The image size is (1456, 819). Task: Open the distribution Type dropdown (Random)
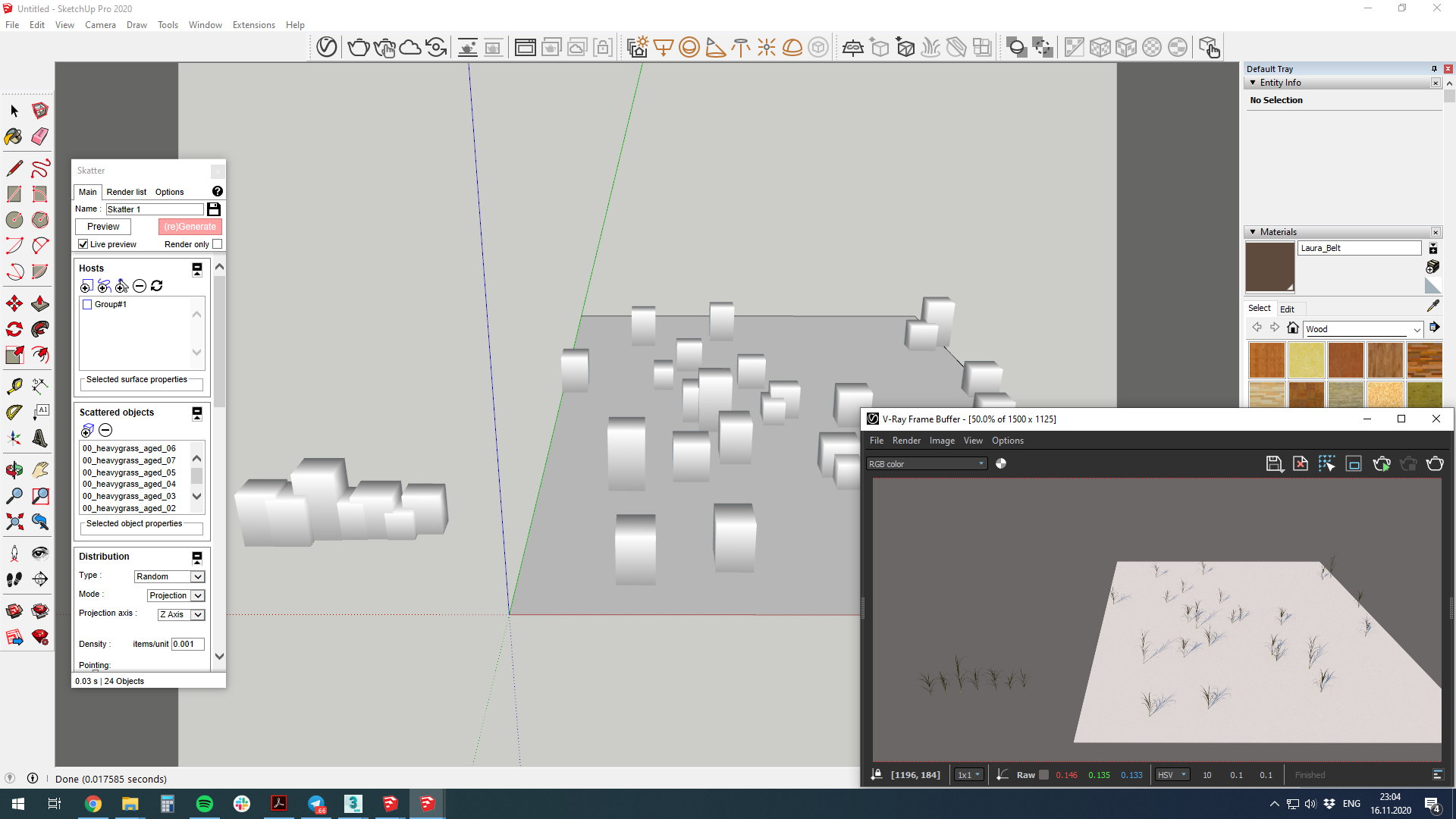pos(170,577)
